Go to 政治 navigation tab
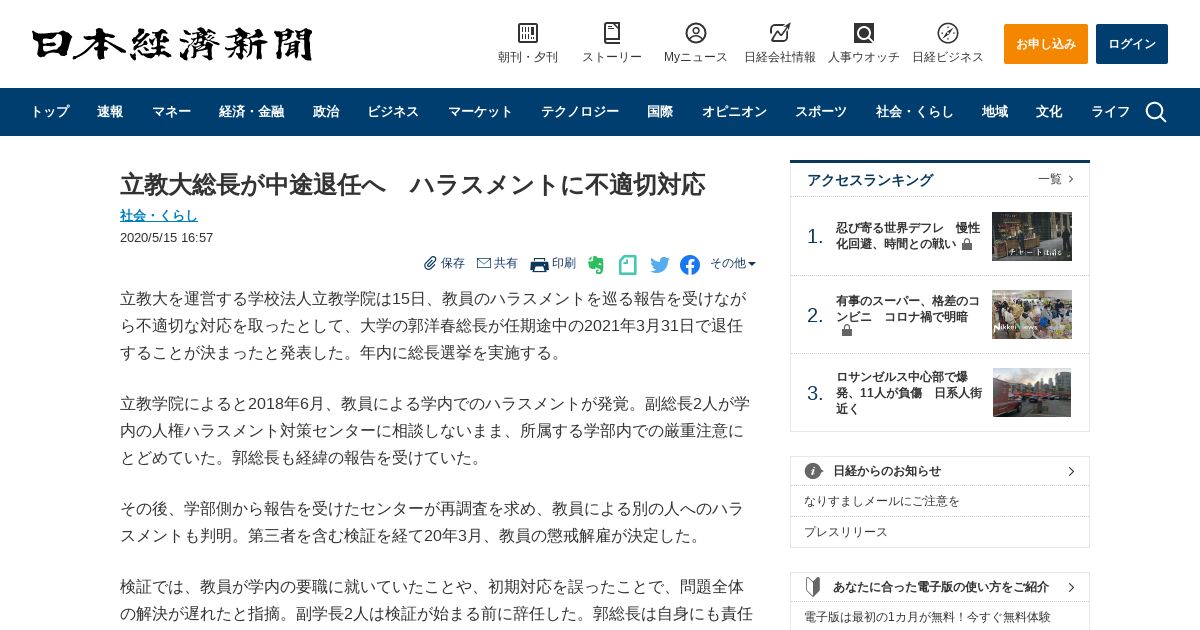 (x=326, y=112)
